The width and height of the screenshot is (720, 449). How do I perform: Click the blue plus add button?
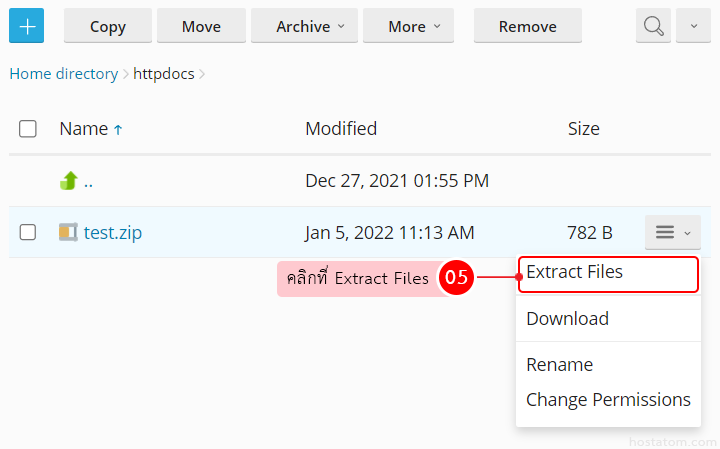[x=27, y=26]
